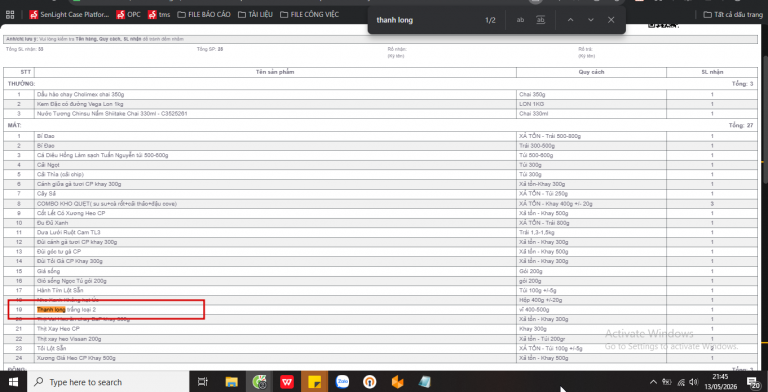
Task: Select the Cá Diêu Hồng Làm sạch row
Action: pos(381,155)
